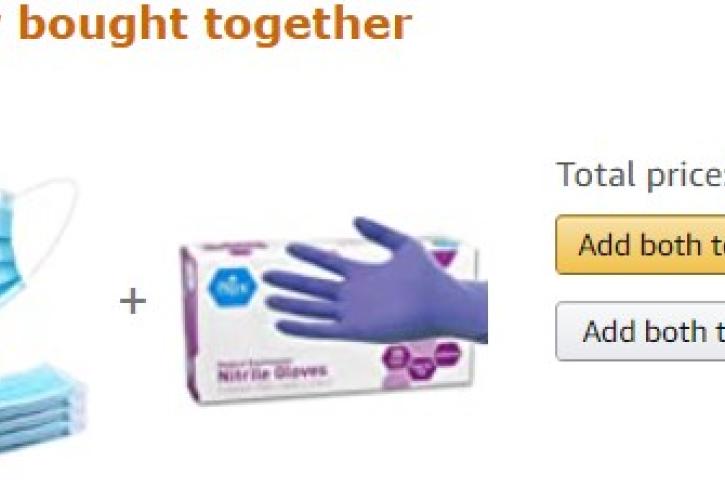725x500 pixels.
Task: Add both items to cart with yellow button
Action: (x=640, y=245)
